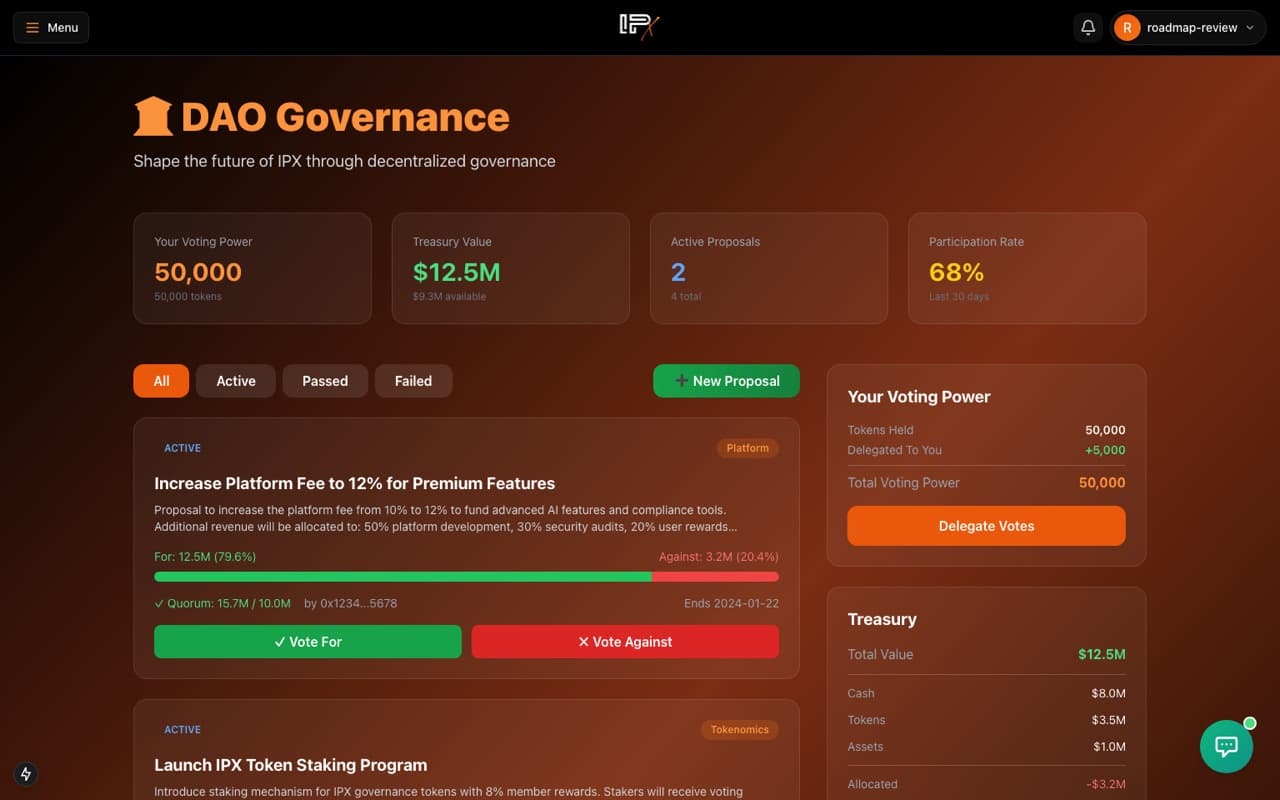Click Treasury Total Value $12.5M
This screenshot has height=800, width=1280.
(1102, 654)
